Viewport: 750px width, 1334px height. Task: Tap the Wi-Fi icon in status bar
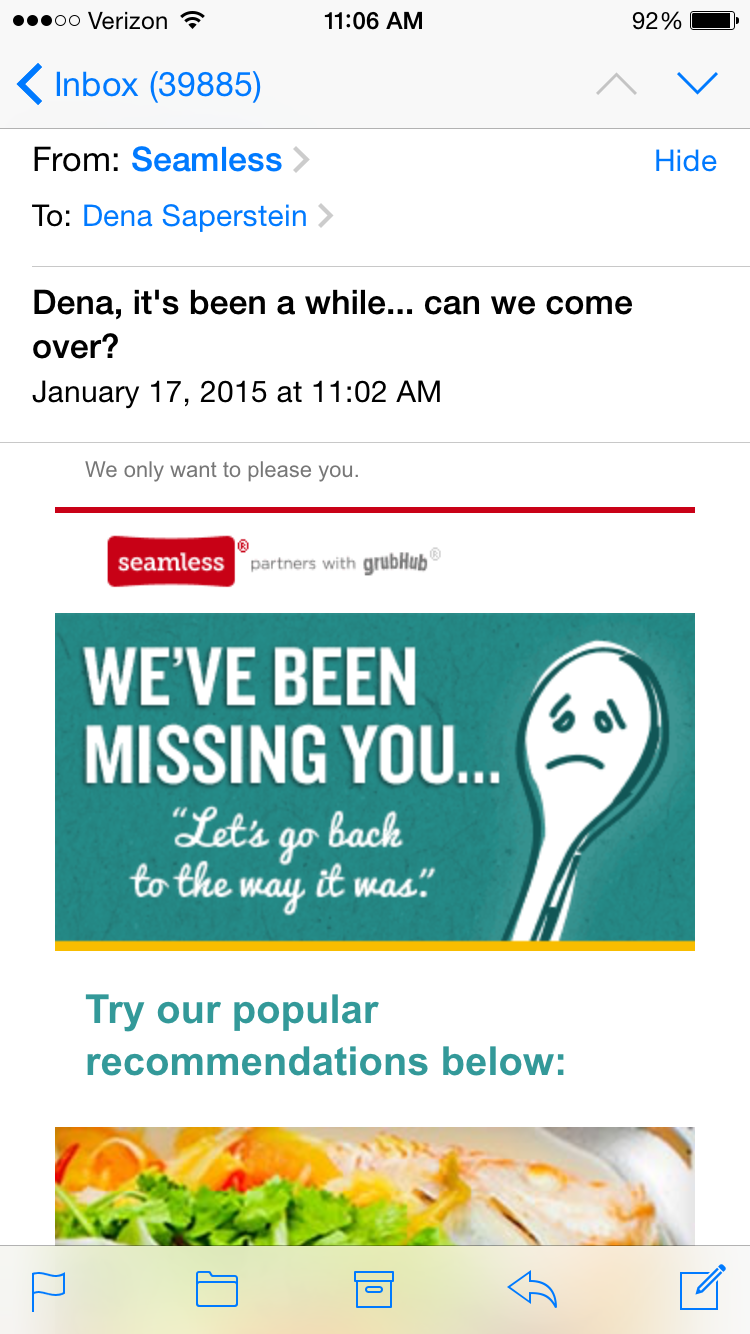pyautogui.click(x=192, y=21)
